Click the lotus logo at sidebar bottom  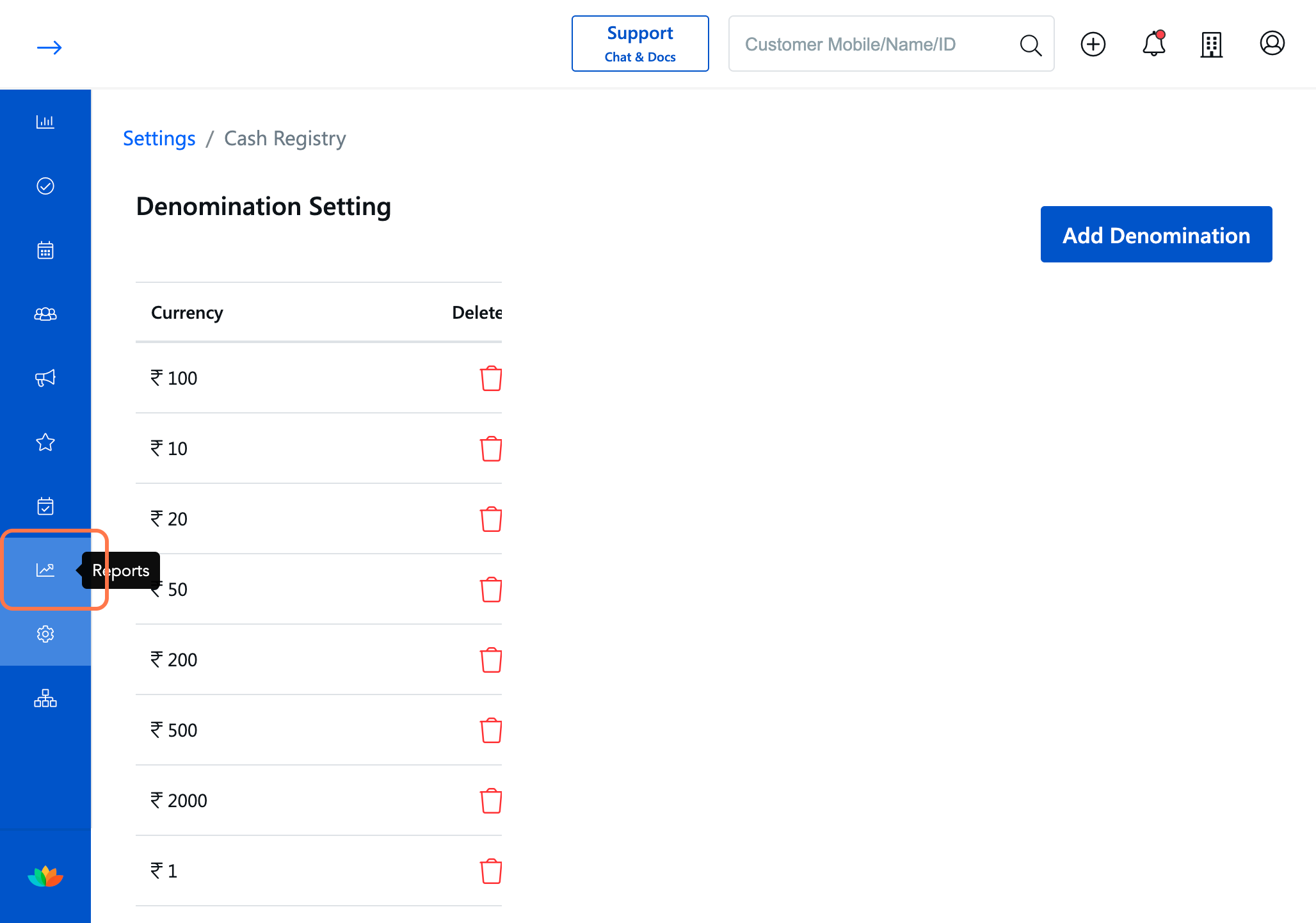pyautogui.click(x=45, y=876)
